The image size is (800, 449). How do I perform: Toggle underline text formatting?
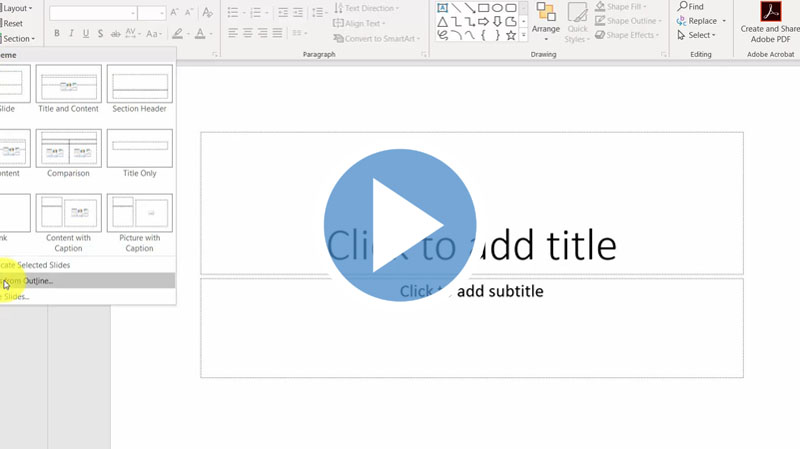click(86, 33)
